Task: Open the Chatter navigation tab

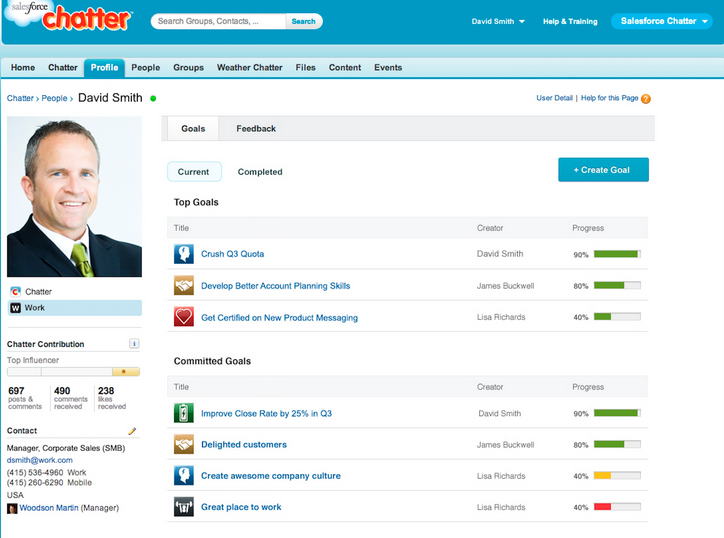Action: click(x=63, y=67)
